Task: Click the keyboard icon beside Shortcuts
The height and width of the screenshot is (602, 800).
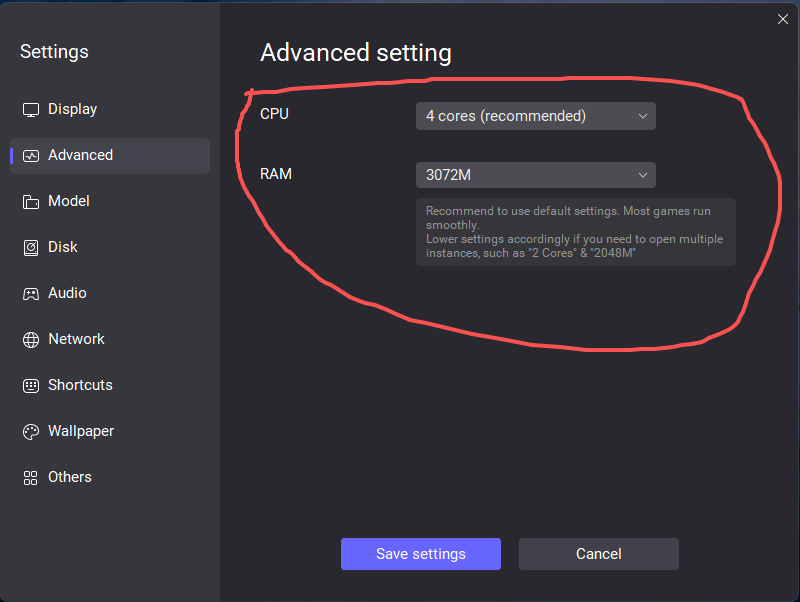Action: pos(30,386)
